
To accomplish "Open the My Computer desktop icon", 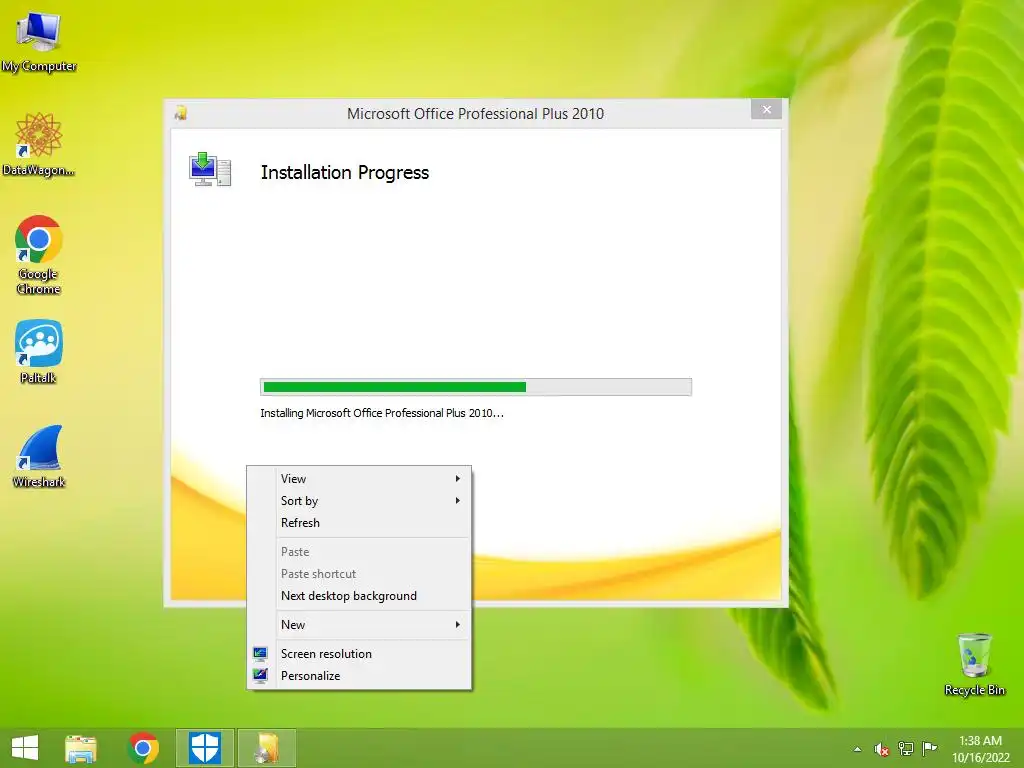I will click(x=39, y=40).
